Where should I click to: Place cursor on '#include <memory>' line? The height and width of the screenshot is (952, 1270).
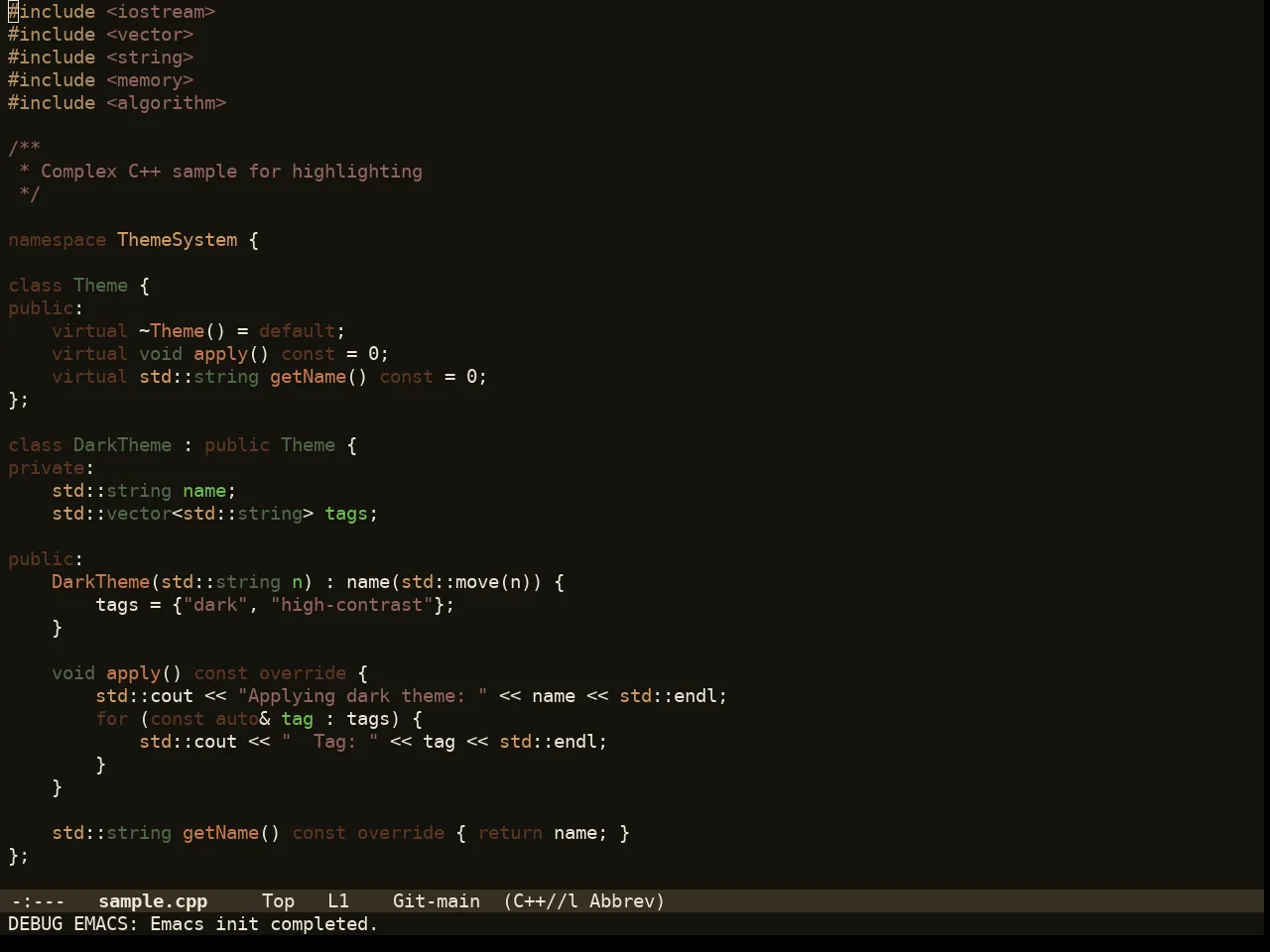101,80
